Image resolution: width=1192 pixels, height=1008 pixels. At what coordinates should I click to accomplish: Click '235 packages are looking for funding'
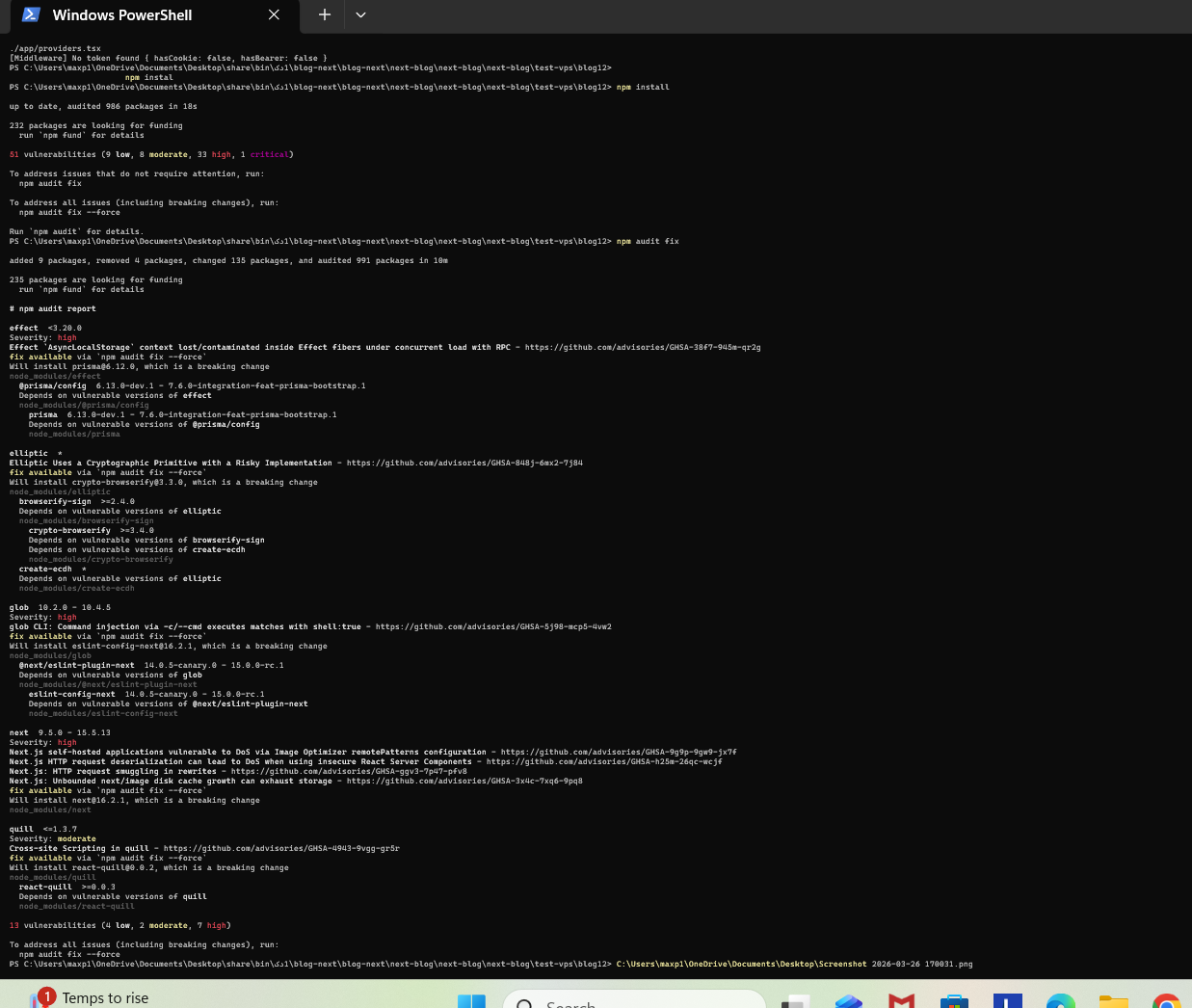[x=95, y=279]
